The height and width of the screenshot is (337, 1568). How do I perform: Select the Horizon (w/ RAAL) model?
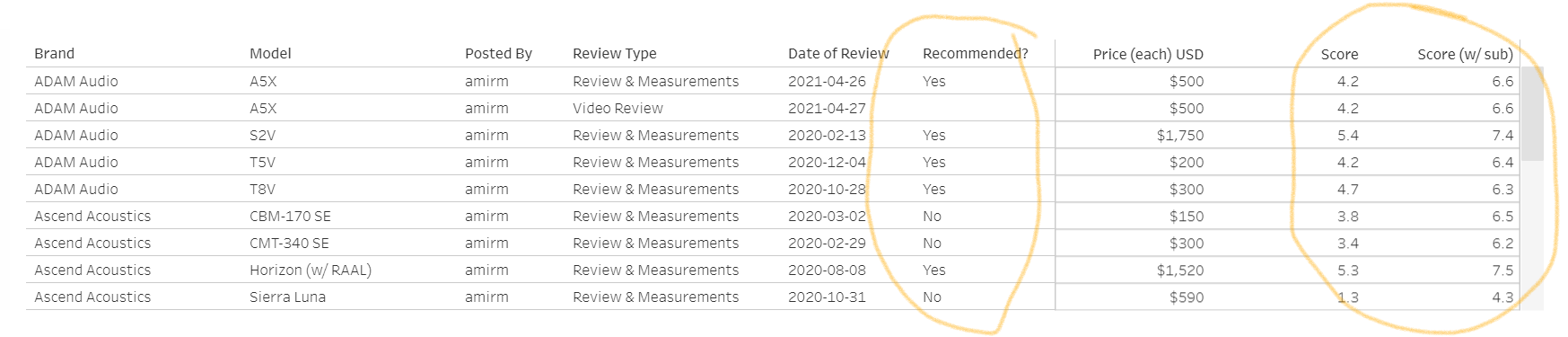pyautogui.click(x=311, y=270)
